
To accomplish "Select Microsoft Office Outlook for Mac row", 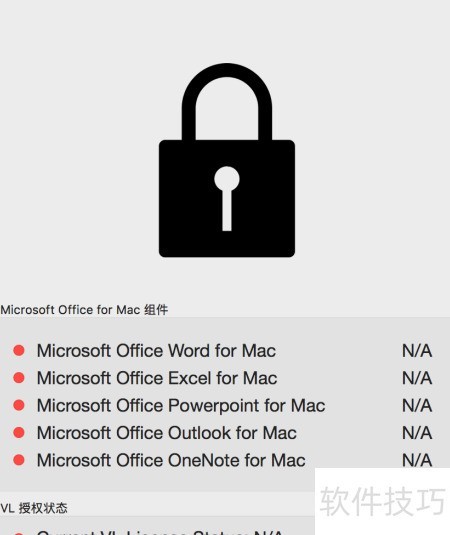I will click(x=225, y=433).
